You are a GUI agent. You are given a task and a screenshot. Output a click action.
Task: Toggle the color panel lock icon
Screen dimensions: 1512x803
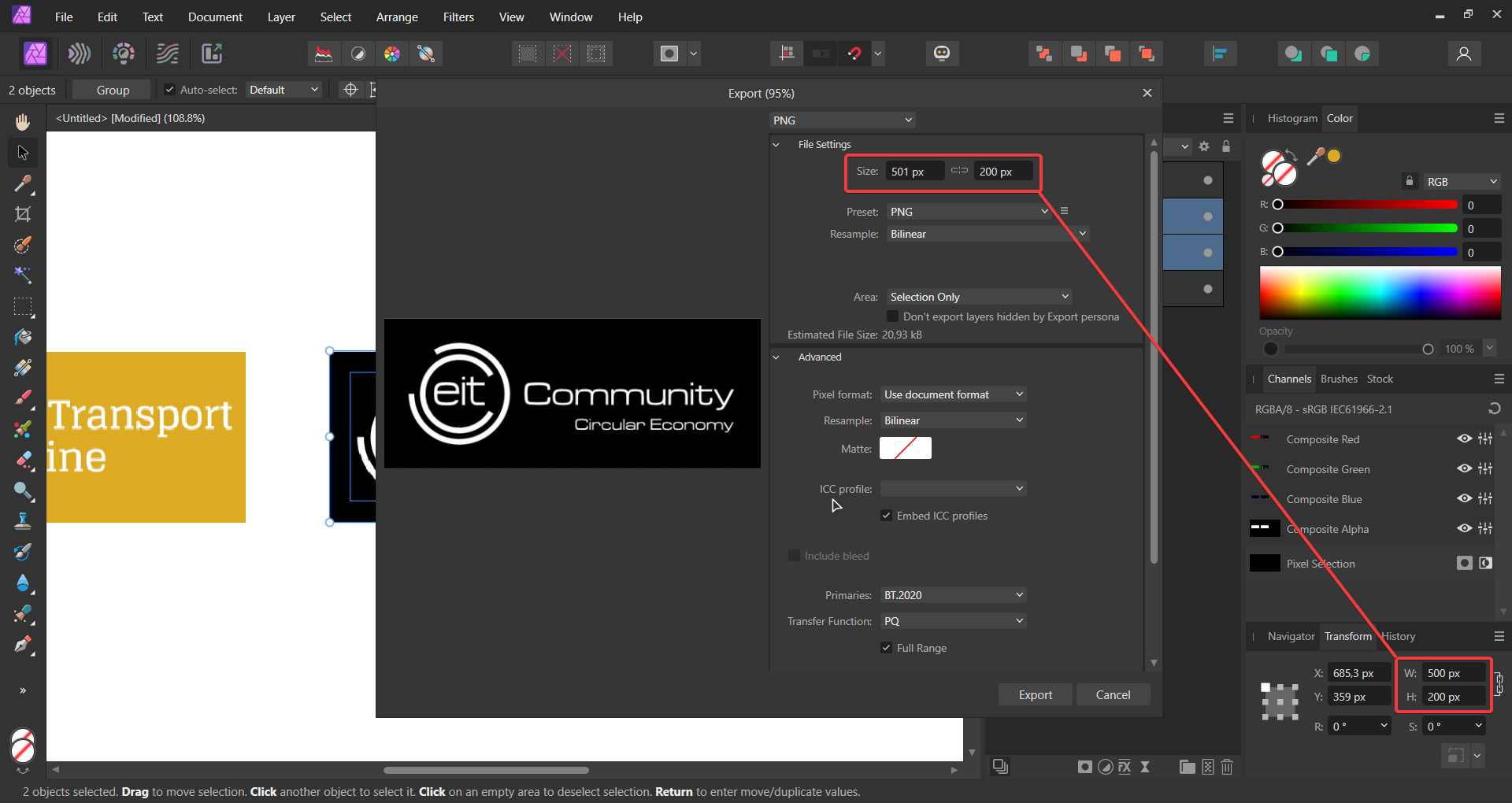point(1410,181)
